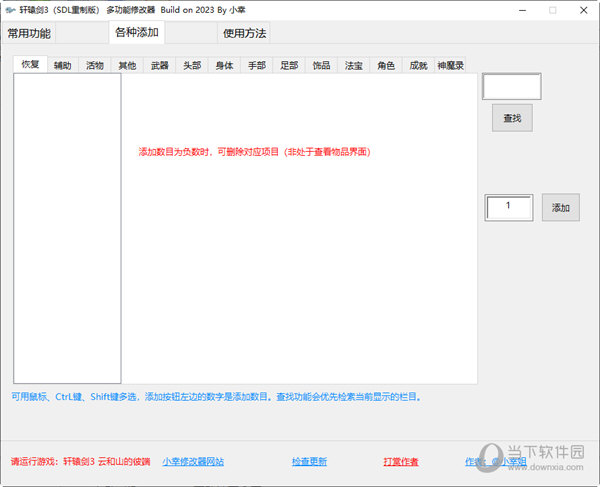Select the 法宝 tab
Image resolution: width=600 pixels, height=487 pixels.
pos(354,65)
